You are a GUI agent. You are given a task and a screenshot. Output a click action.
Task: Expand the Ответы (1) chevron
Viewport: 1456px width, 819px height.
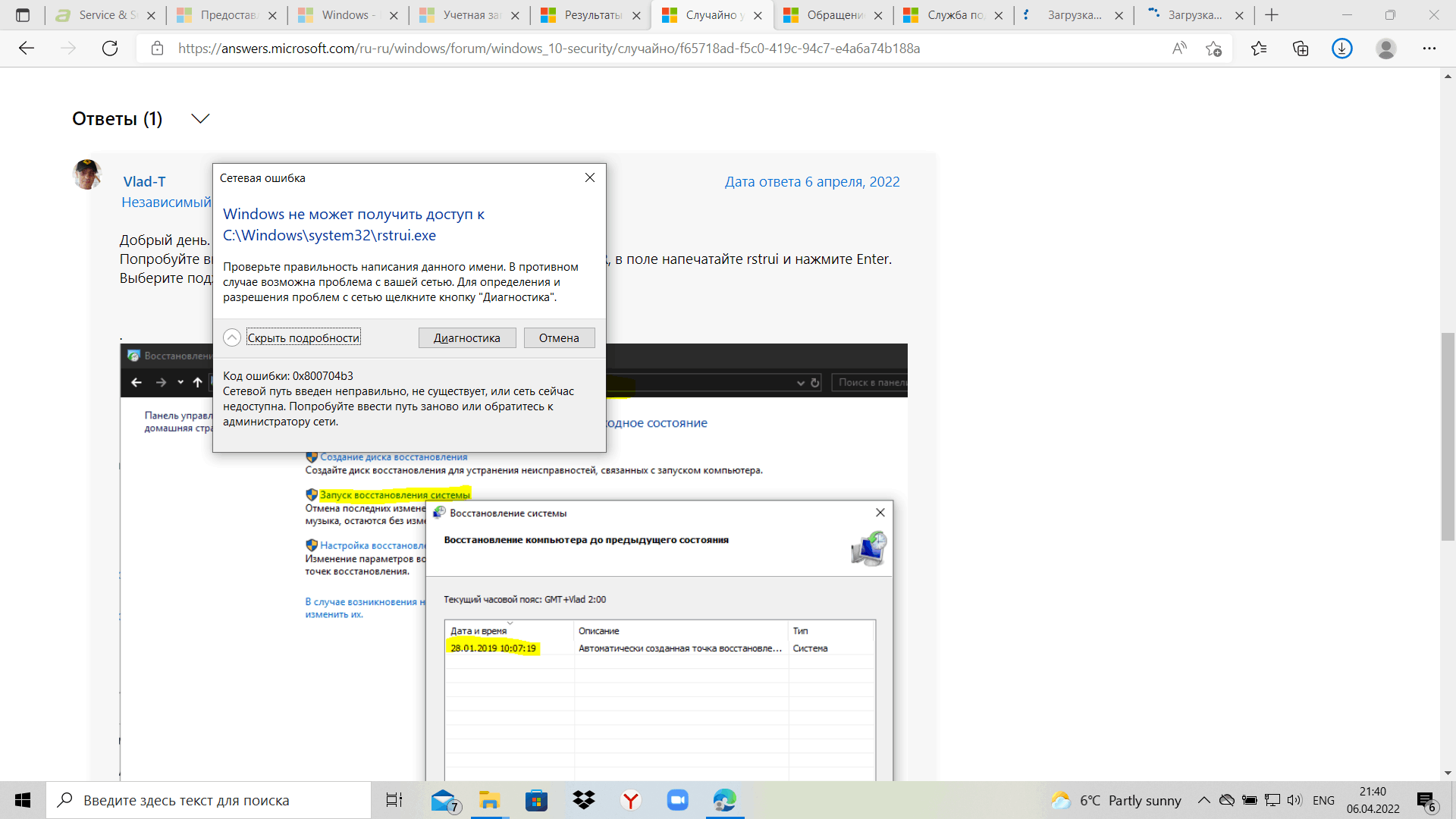pyautogui.click(x=200, y=118)
